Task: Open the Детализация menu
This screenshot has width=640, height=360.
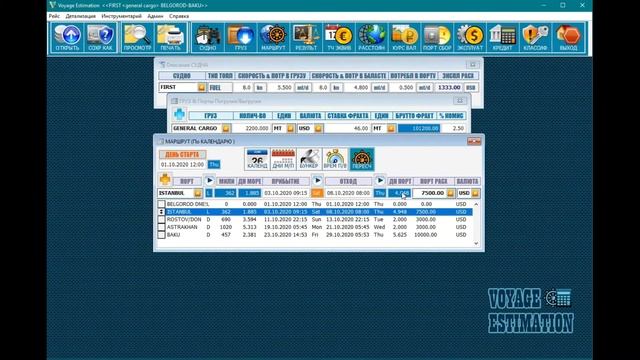Action: coord(80,16)
